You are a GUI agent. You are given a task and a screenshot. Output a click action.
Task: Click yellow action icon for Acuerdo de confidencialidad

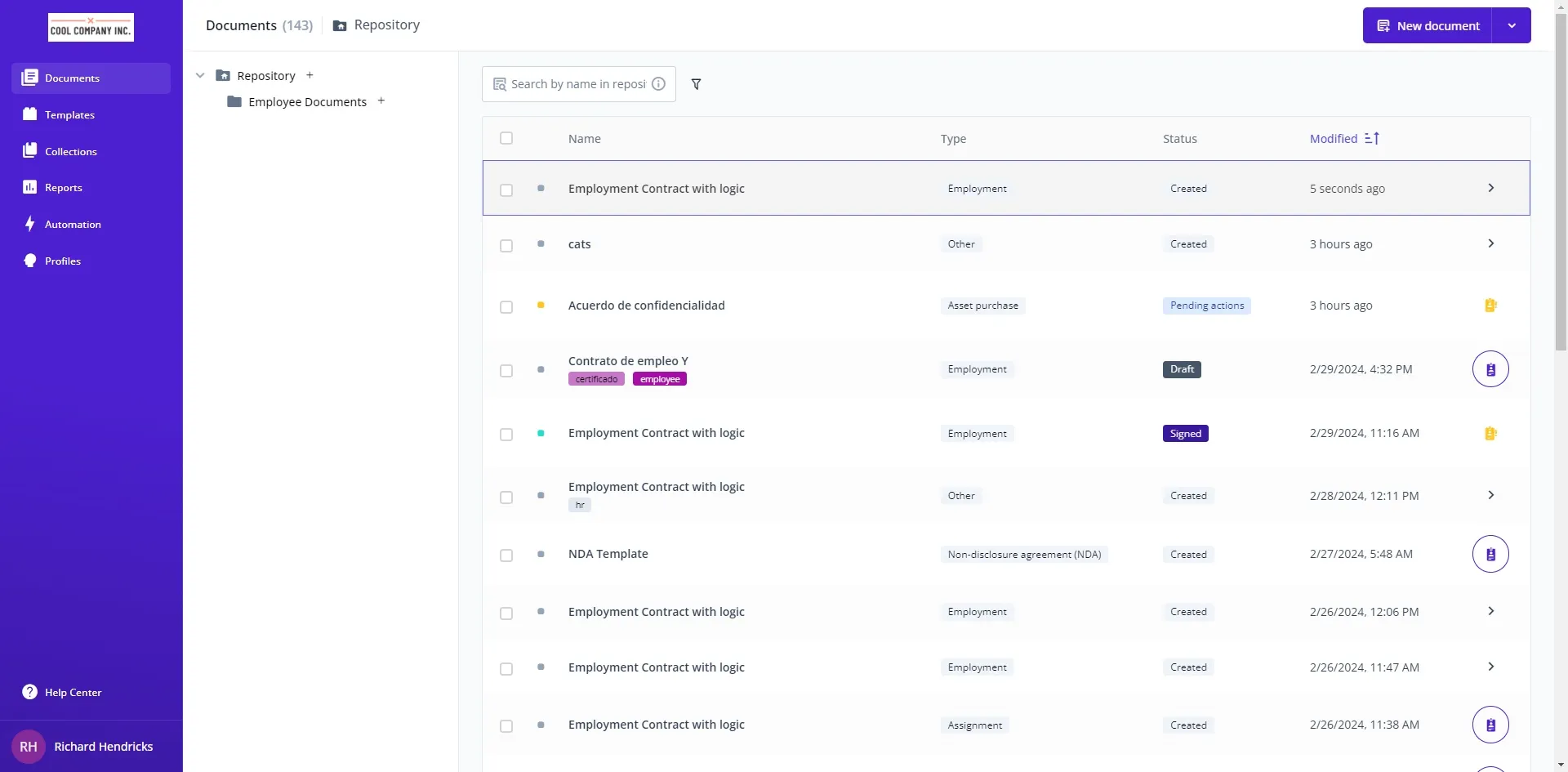(1490, 306)
